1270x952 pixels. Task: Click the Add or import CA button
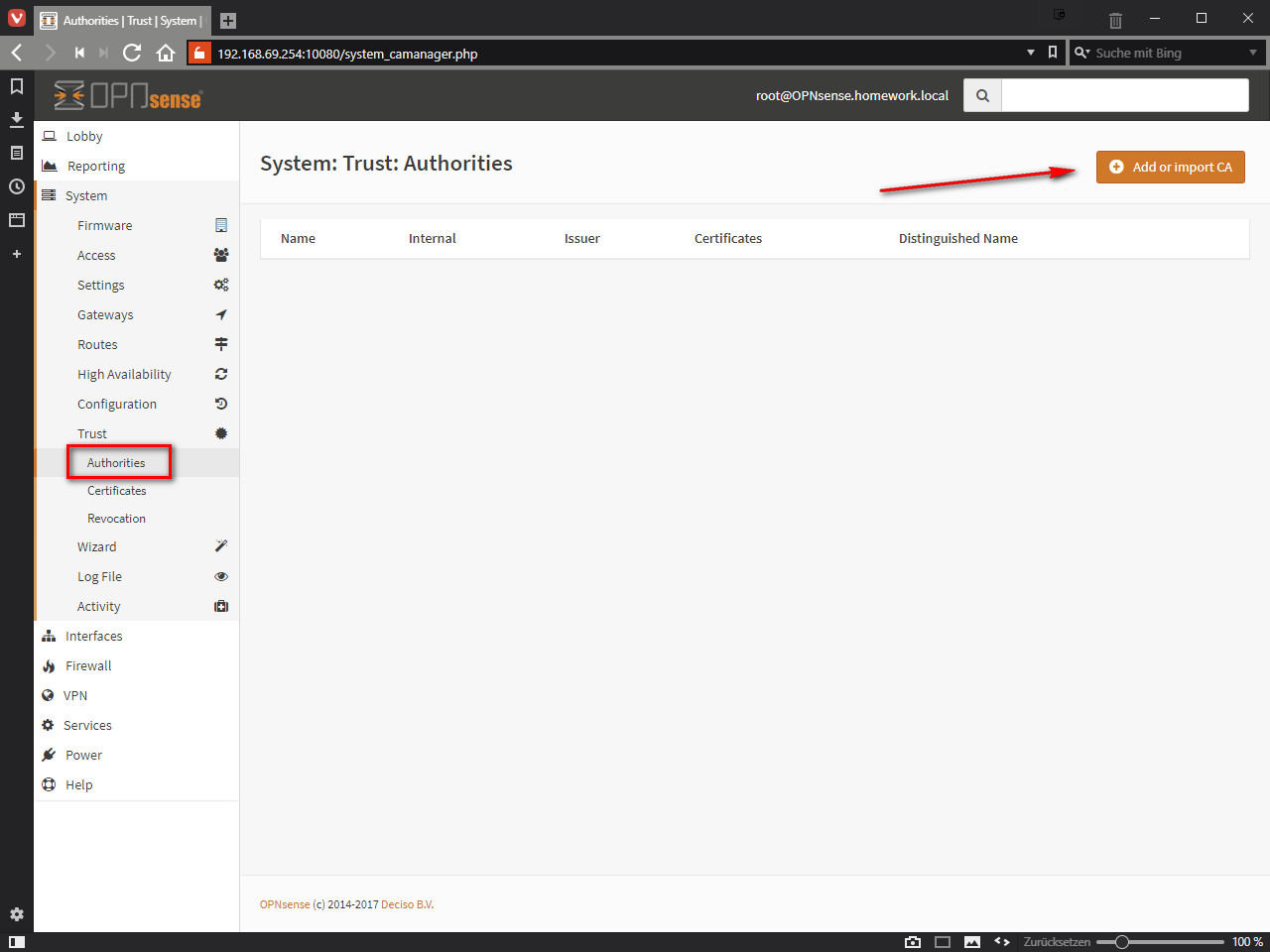tap(1170, 167)
